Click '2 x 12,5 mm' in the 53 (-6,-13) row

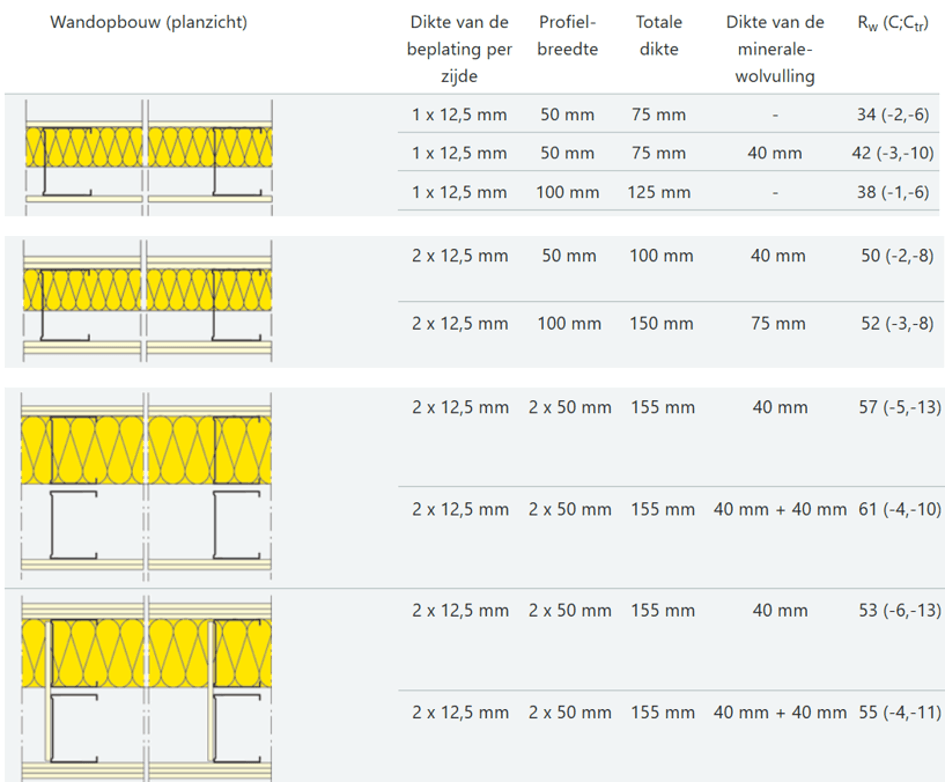click(x=460, y=610)
